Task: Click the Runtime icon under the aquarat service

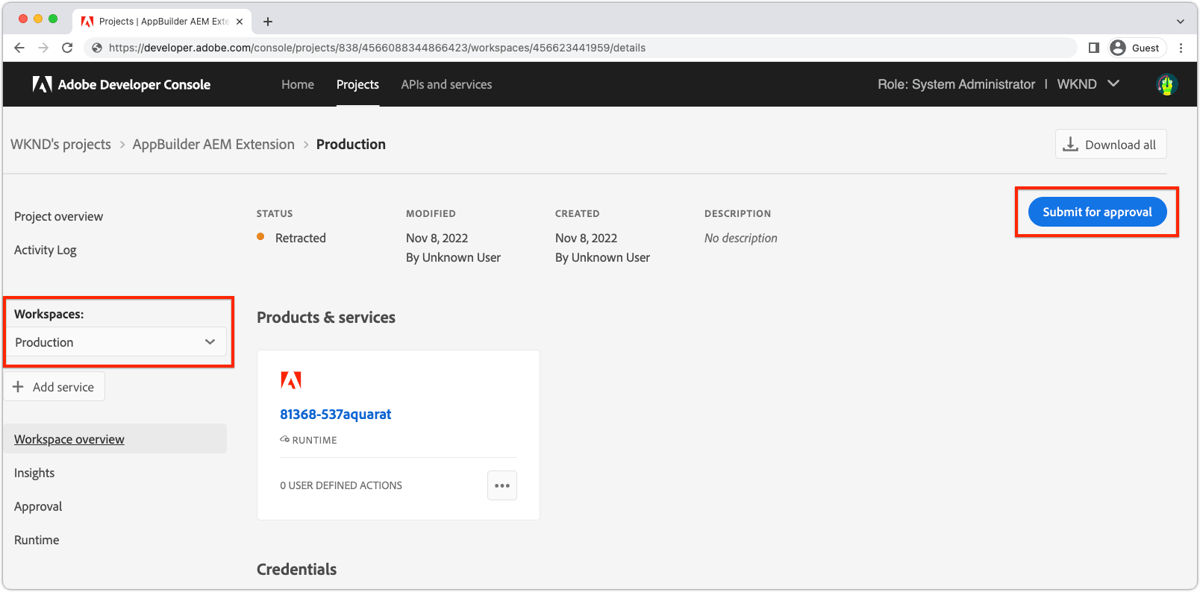Action: (285, 439)
